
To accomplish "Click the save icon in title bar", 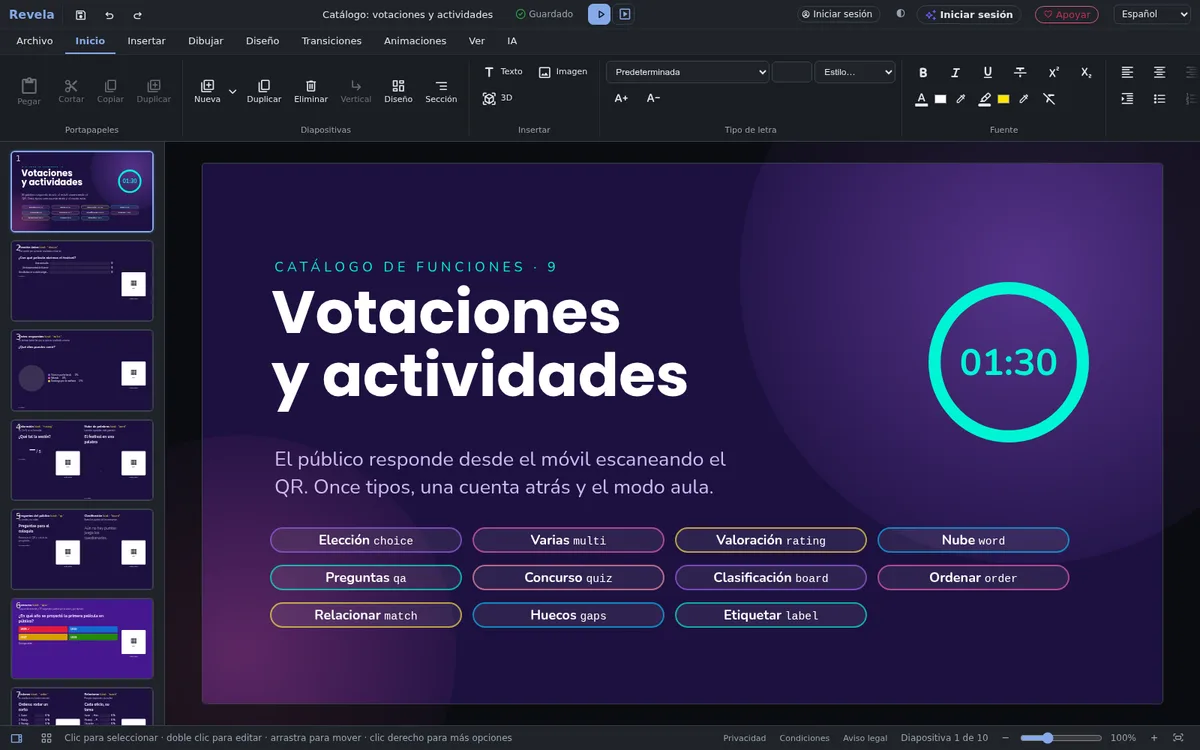I will click(80, 15).
